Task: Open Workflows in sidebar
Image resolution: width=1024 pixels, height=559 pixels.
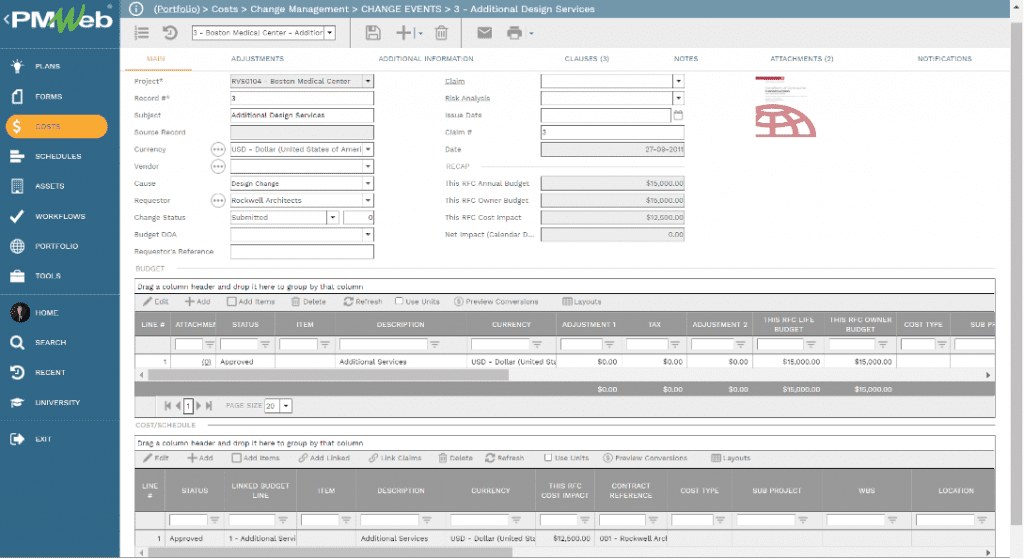Action: coord(59,216)
